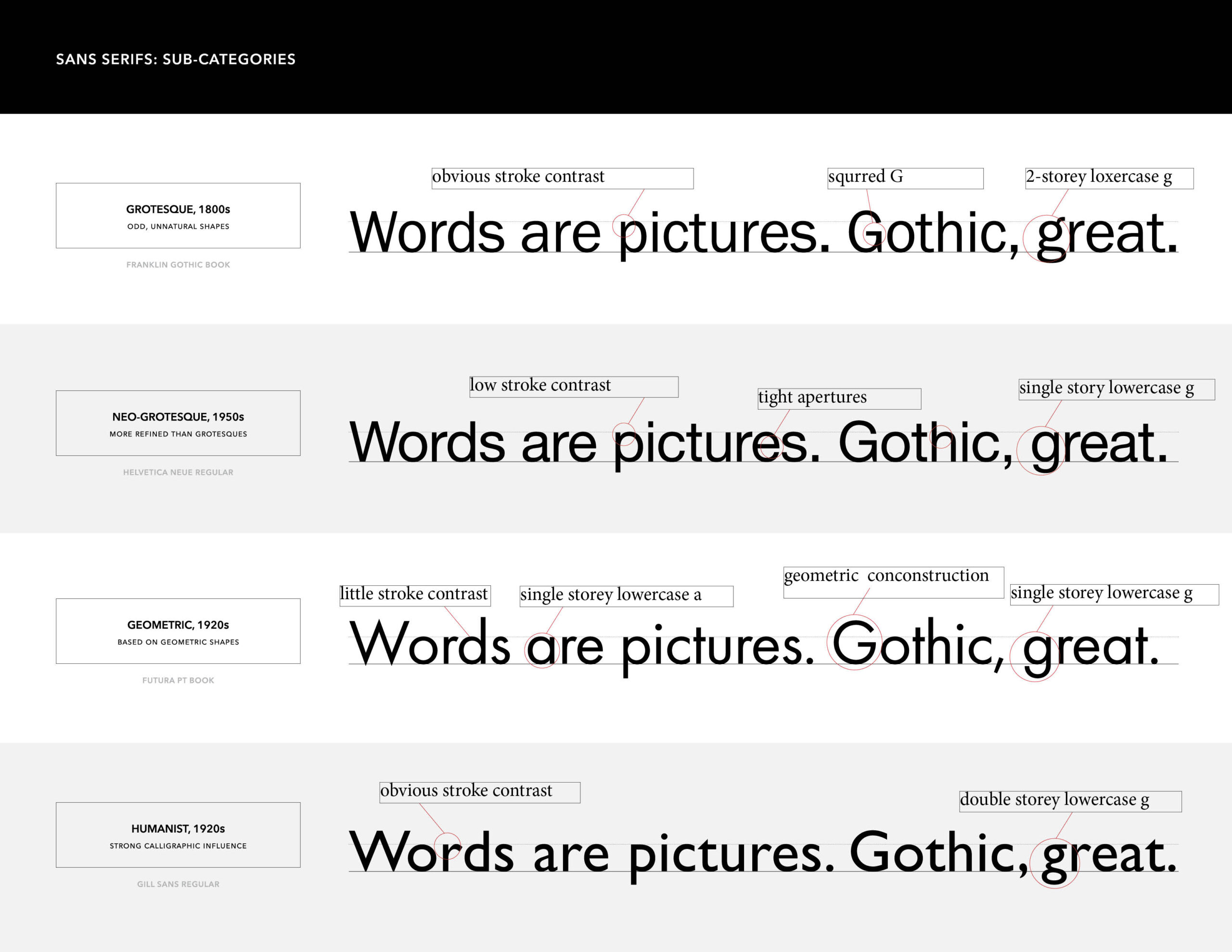
Task: Click "obvious stroke contrast" field in Humanist row
Action: click(x=479, y=792)
